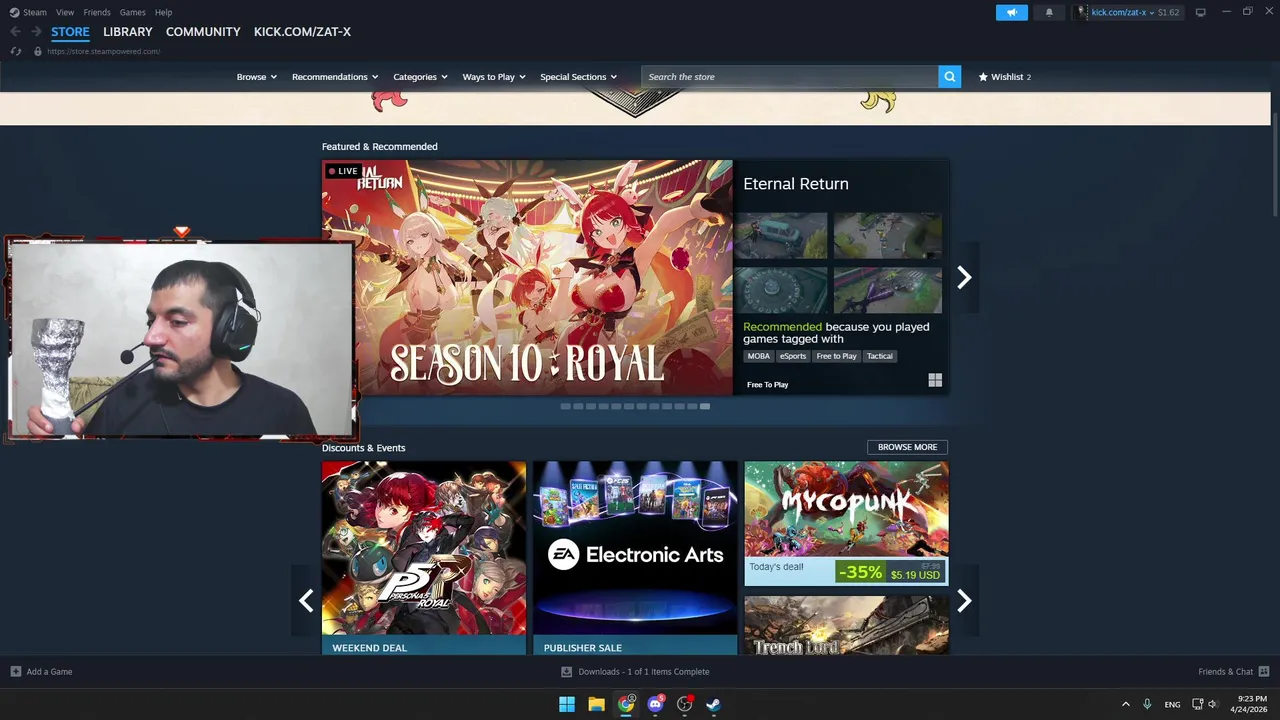This screenshot has width=1280, height=720.
Task: Open the Trench Lord game card
Action: point(847,625)
